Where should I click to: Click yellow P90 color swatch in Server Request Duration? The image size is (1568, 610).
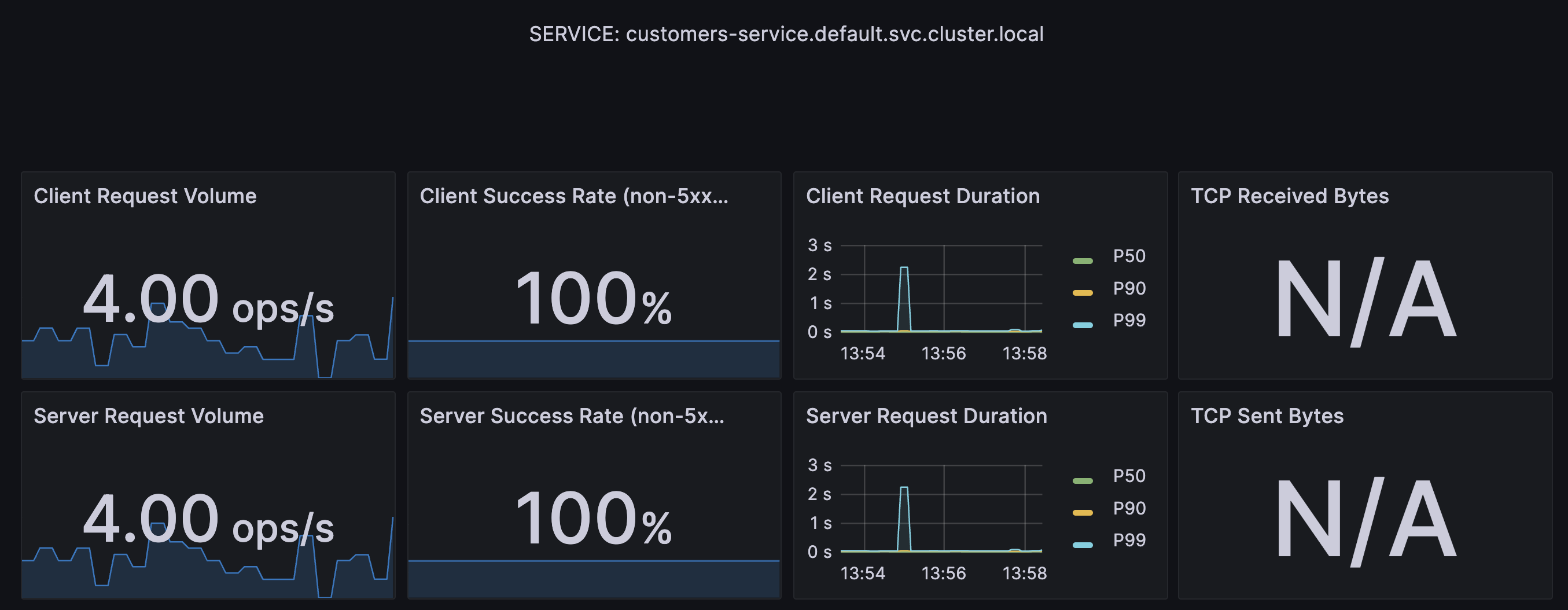pyautogui.click(x=1083, y=513)
